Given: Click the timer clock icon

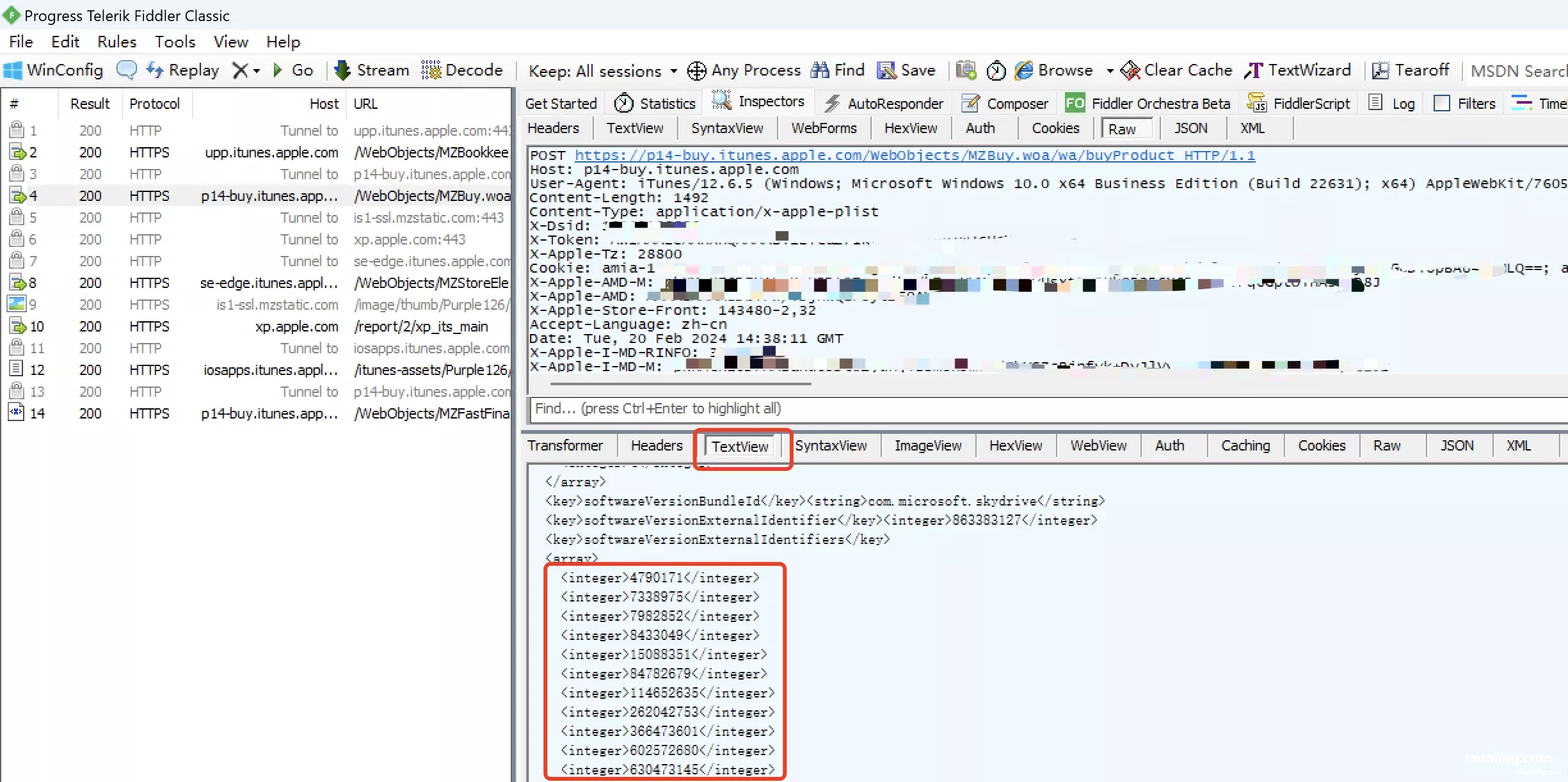Looking at the screenshot, I should click(x=996, y=70).
